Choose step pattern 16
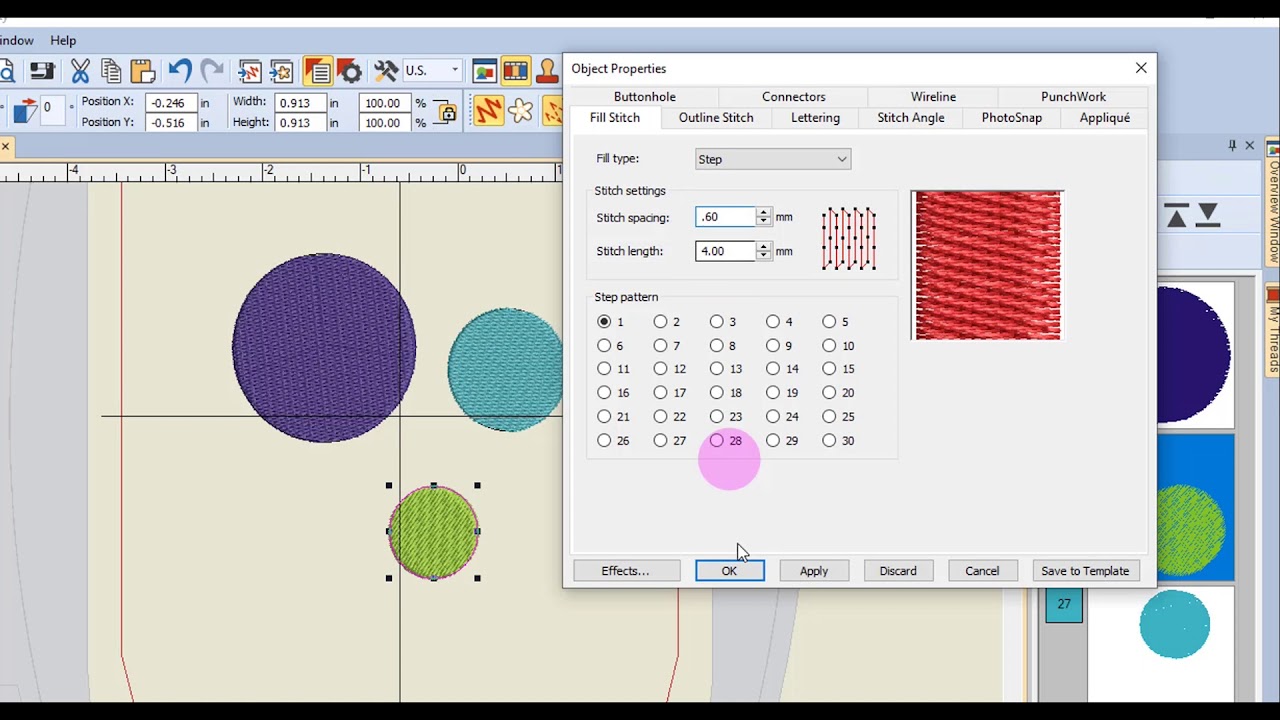This screenshot has width=1280, height=720. (604, 393)
